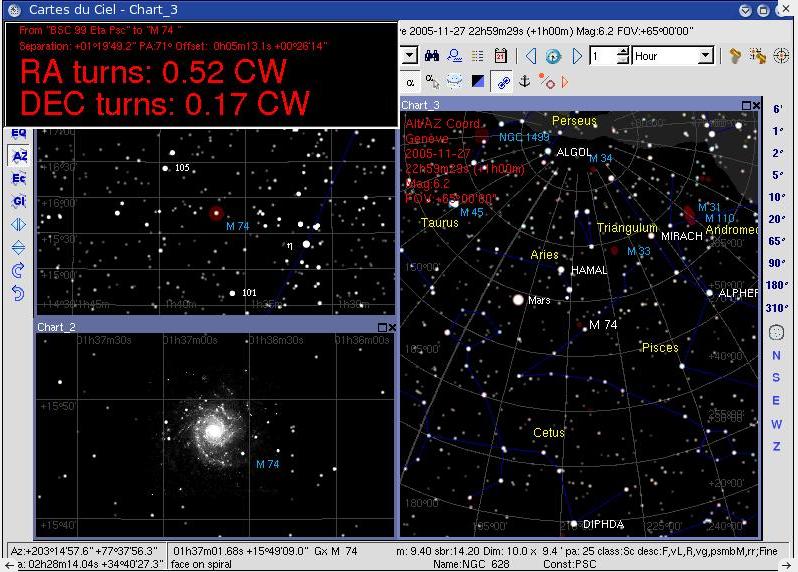This screenshot has width=798, height=572.
Task: Toggle the sky background color icon
Action: (x=478, y=81)
